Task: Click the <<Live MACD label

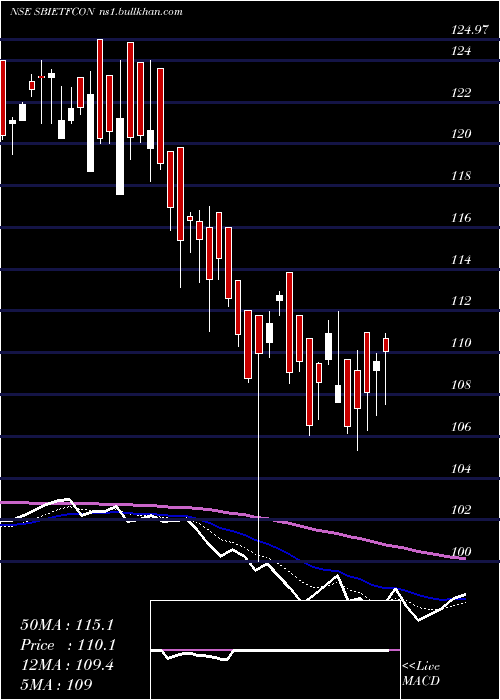Action: 421,674
